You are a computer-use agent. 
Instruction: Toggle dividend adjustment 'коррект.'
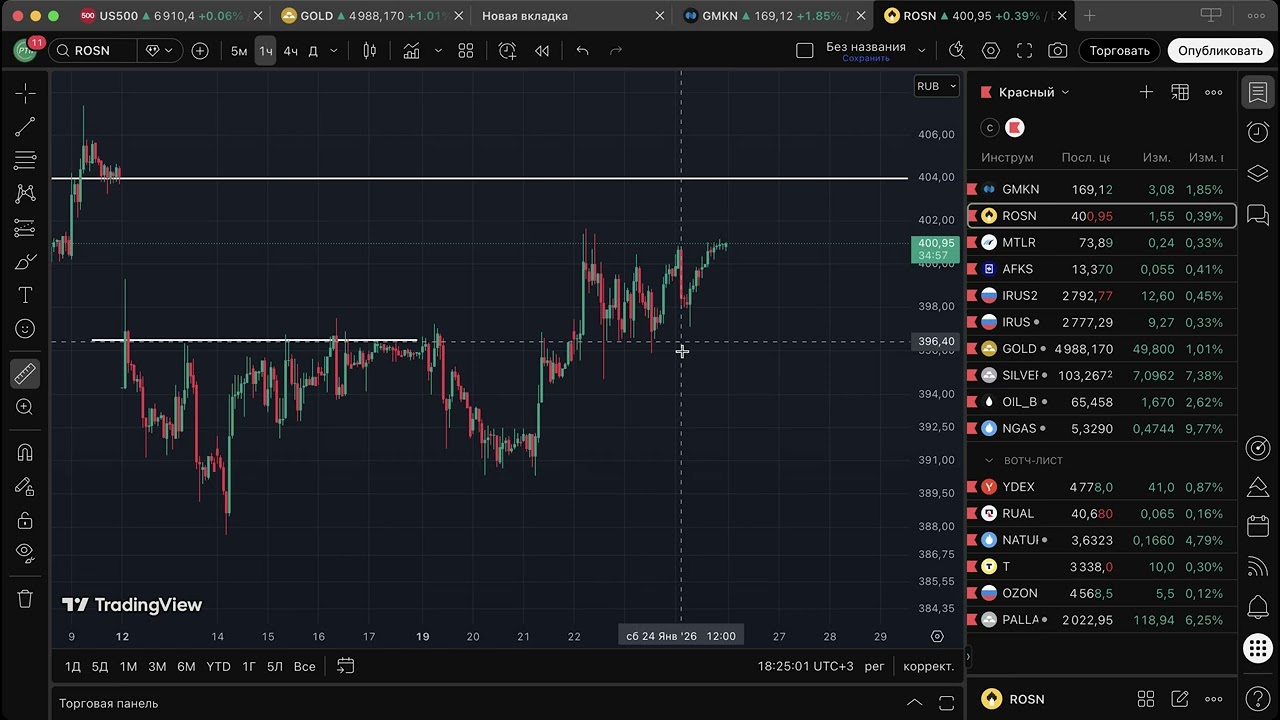[929, 666]
